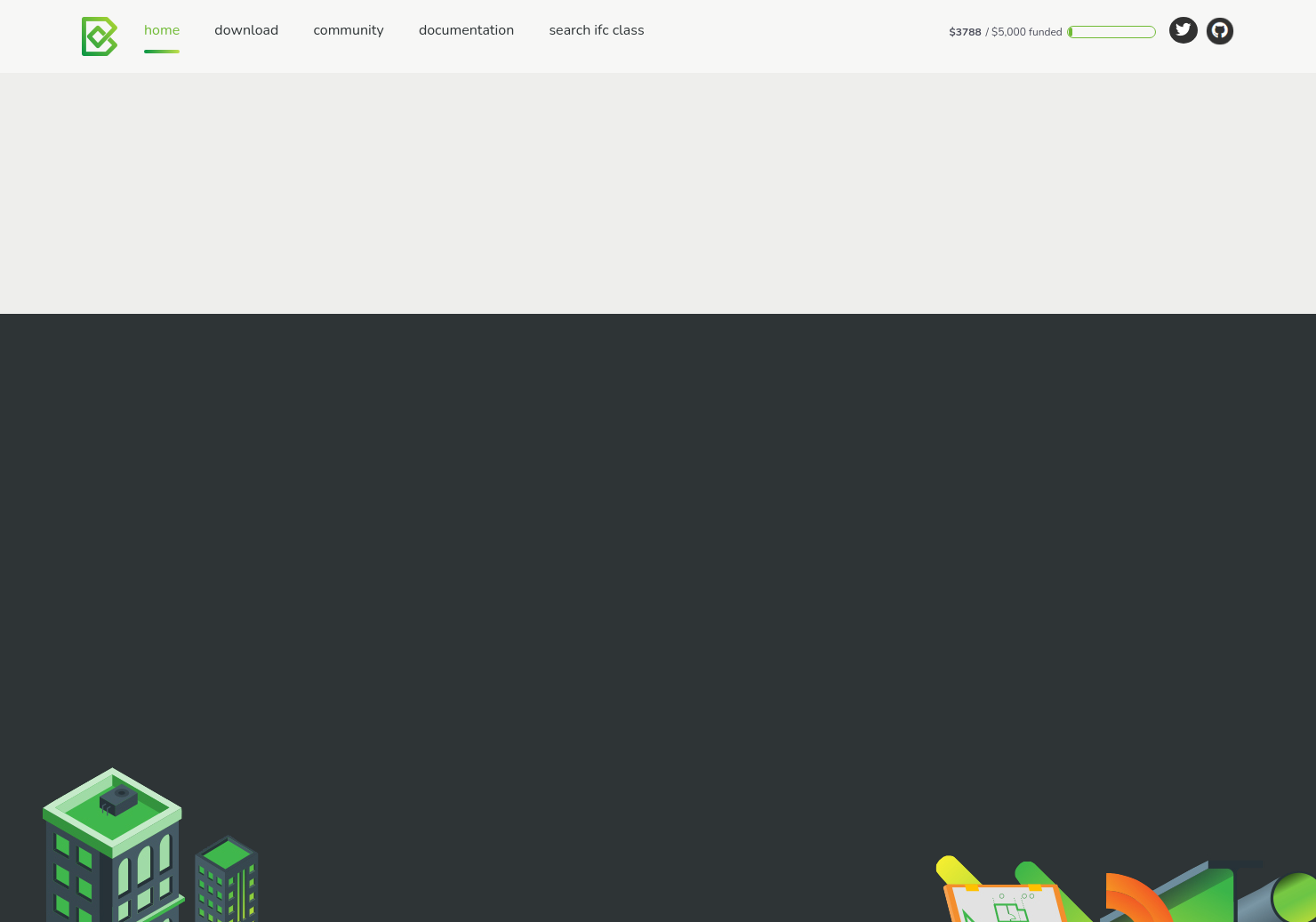Click the "$5,000 funded" goal text
Image resolution: width=1316 pixels, height=922 pixels.
pos(1026,32)
